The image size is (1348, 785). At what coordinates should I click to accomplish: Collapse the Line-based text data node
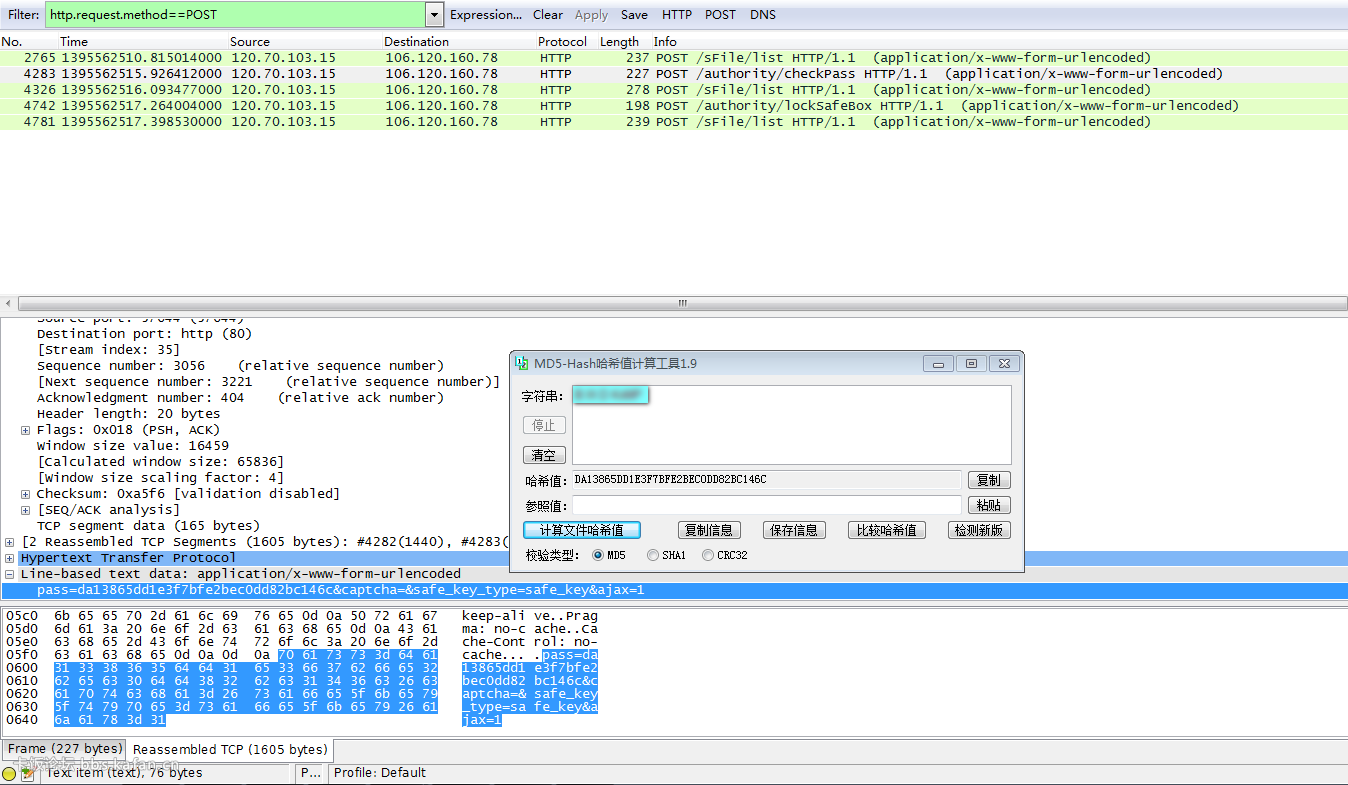[x=10, y=574]
